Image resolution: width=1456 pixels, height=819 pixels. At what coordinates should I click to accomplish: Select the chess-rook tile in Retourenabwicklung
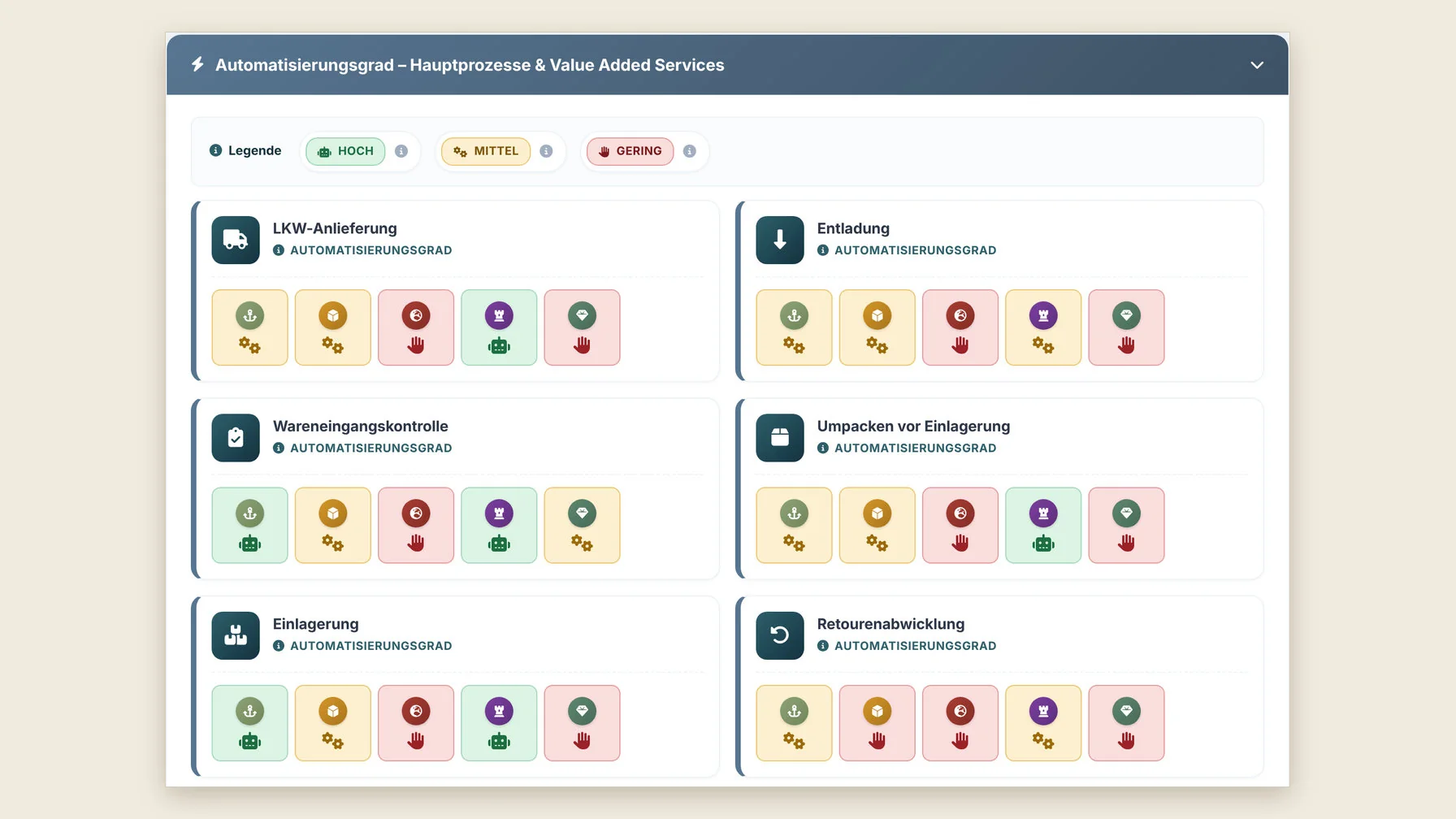click(1043, 723)
